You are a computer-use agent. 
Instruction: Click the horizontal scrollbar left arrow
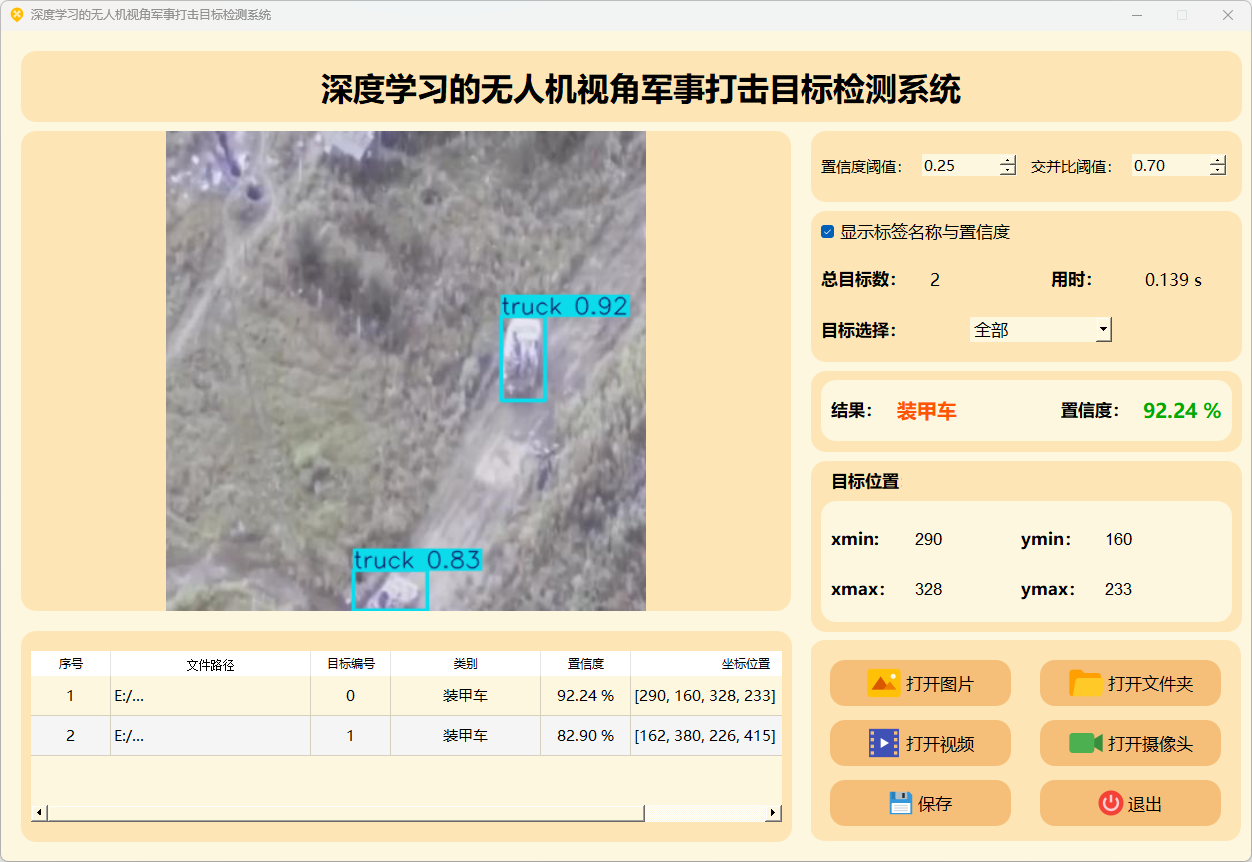(x=39, y=813)
